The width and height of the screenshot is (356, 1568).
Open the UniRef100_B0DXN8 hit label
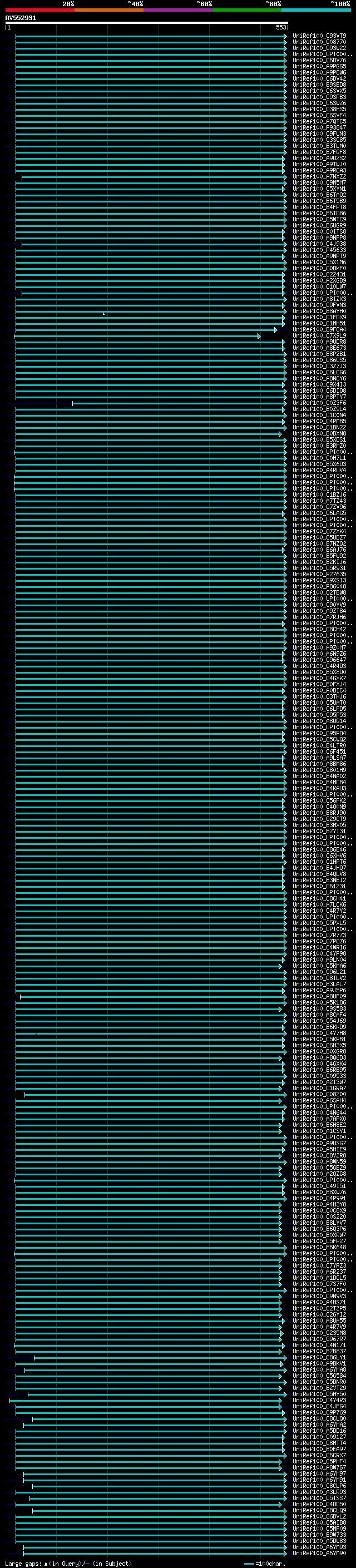pos(319,434)
